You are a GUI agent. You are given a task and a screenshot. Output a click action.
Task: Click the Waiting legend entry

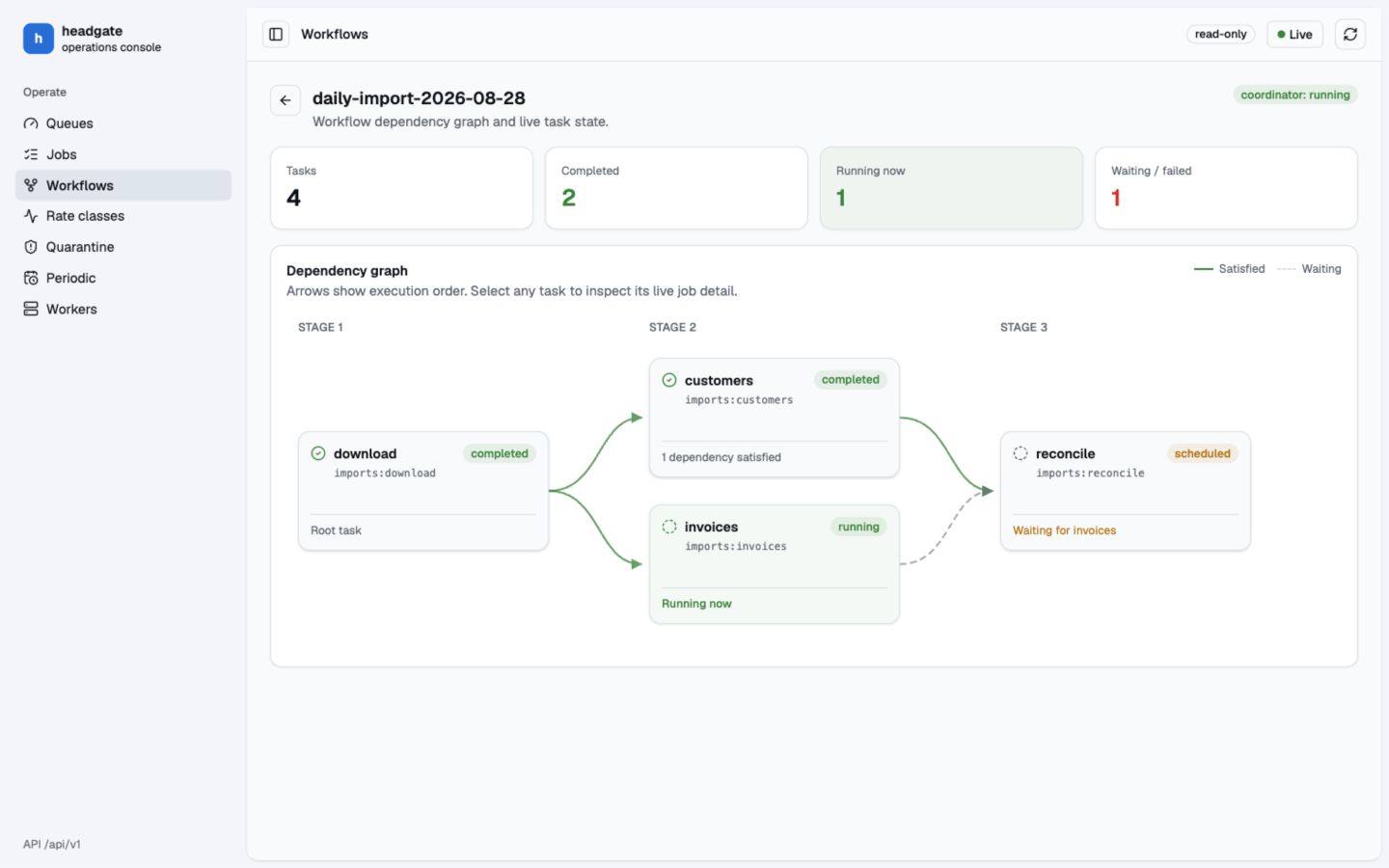click(1309, 269)
